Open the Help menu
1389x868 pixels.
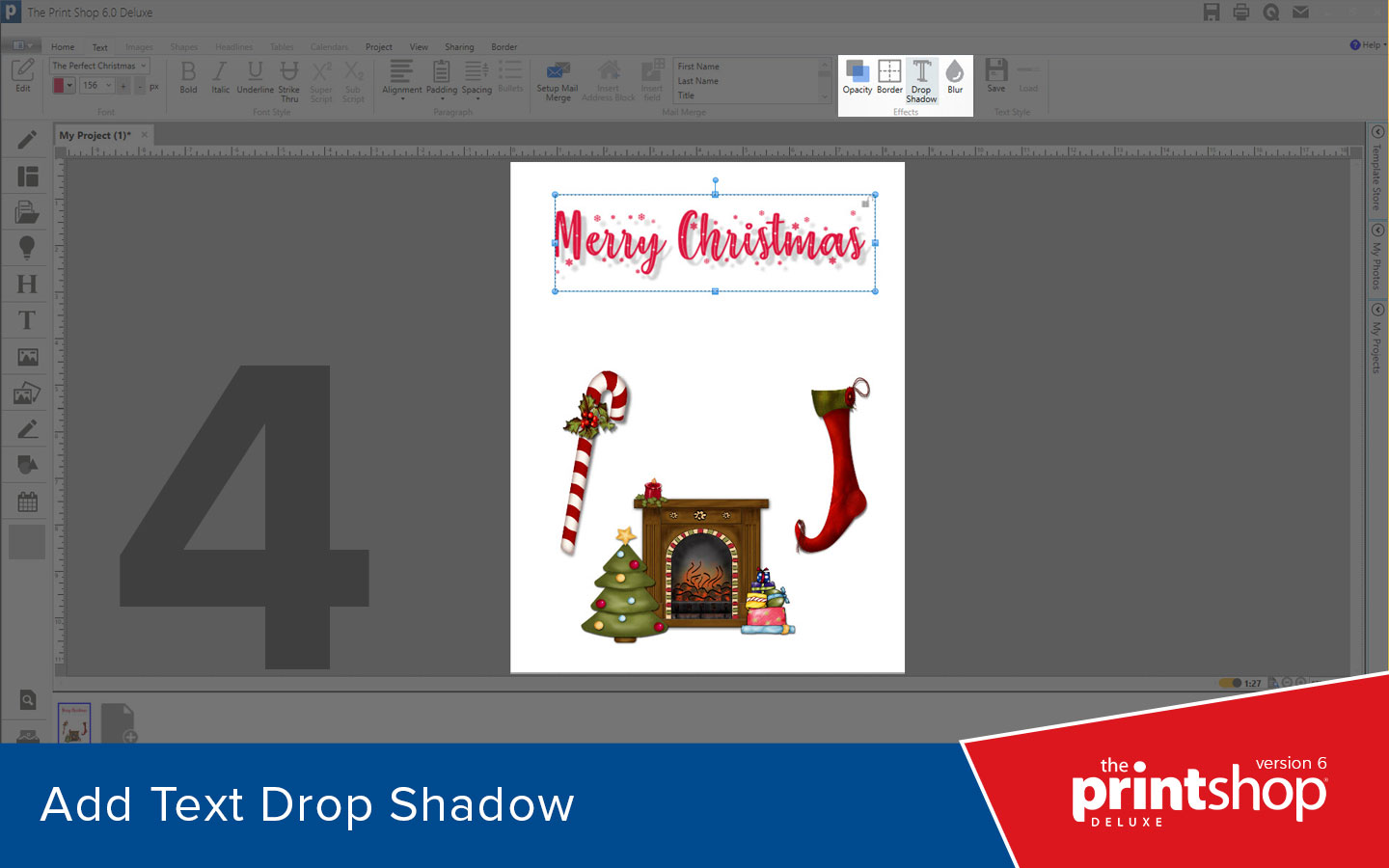click(1369, 45)
